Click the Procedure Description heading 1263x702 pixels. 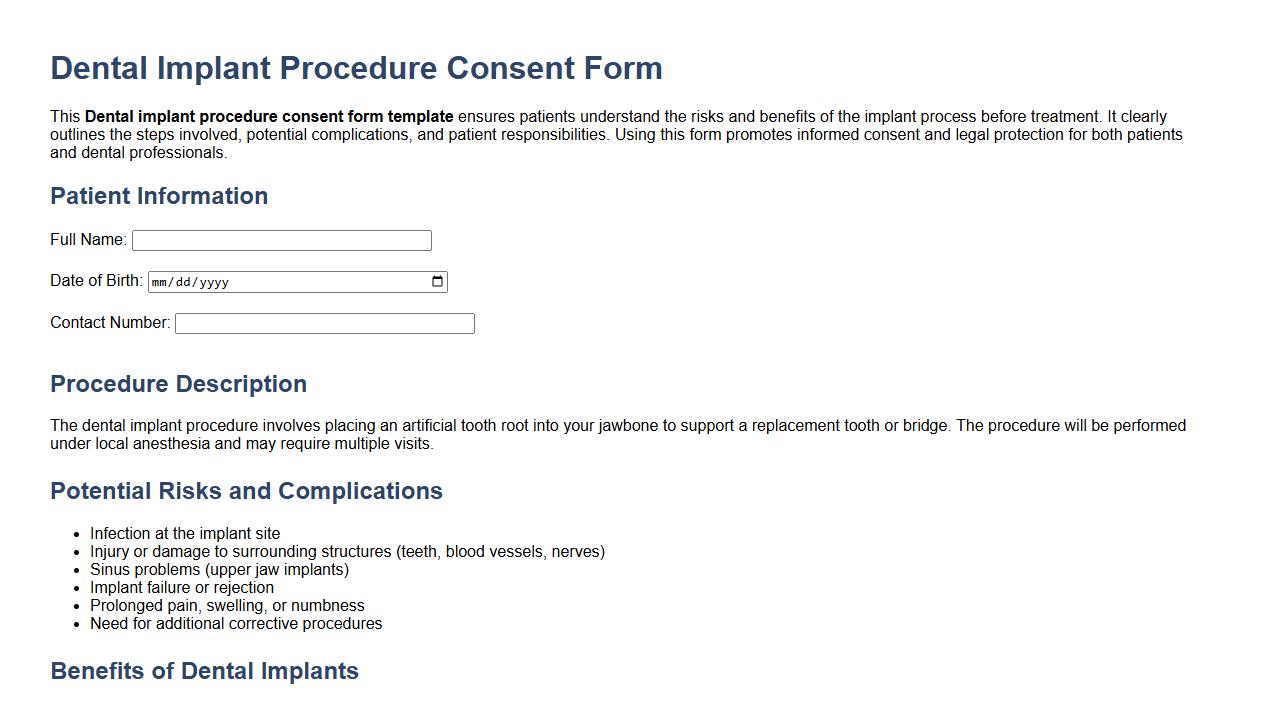pos(179,384)
